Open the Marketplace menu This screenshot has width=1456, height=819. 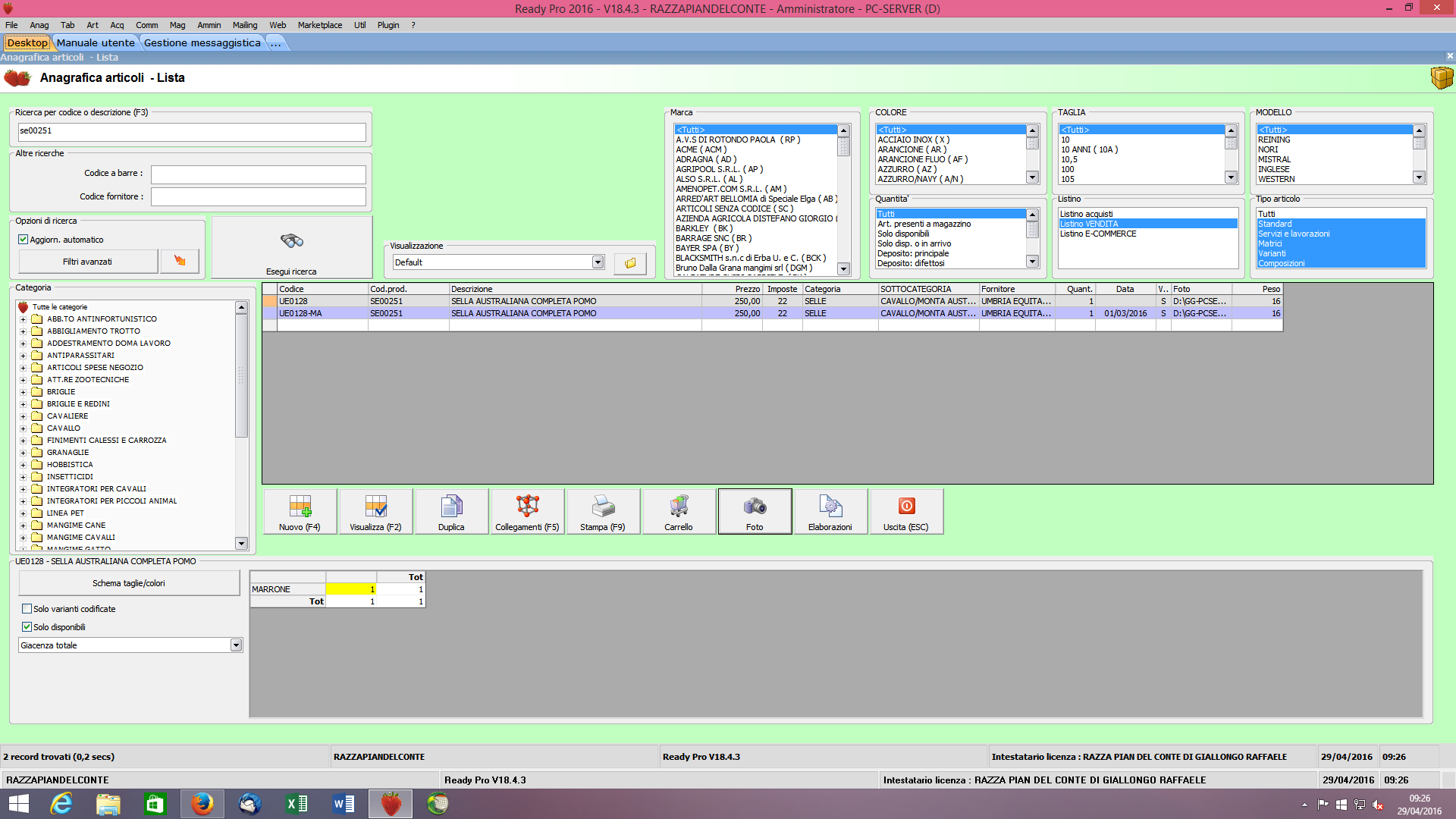point(320,25)
